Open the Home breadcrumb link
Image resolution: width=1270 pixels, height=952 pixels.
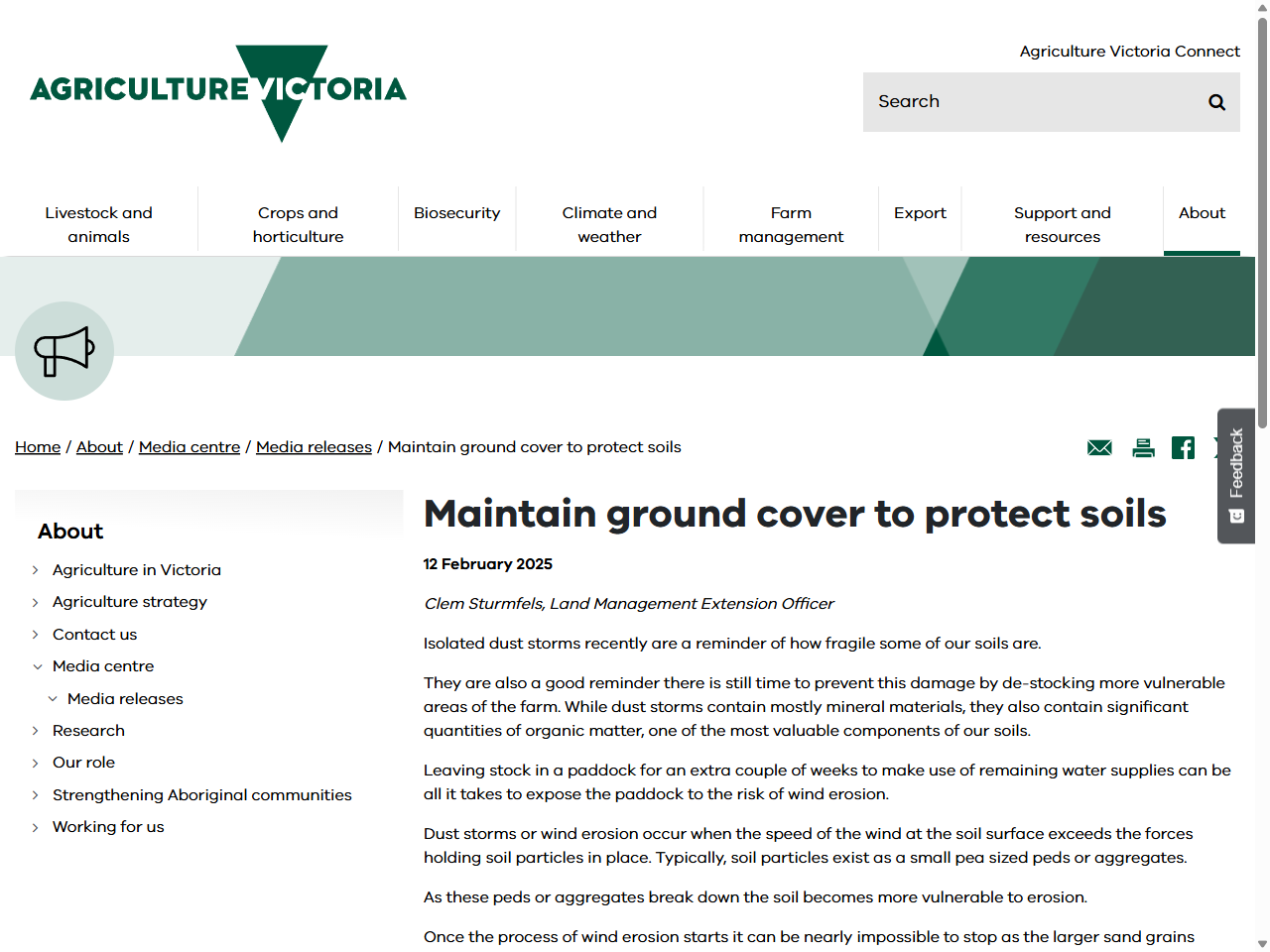(x=38, y=447)
